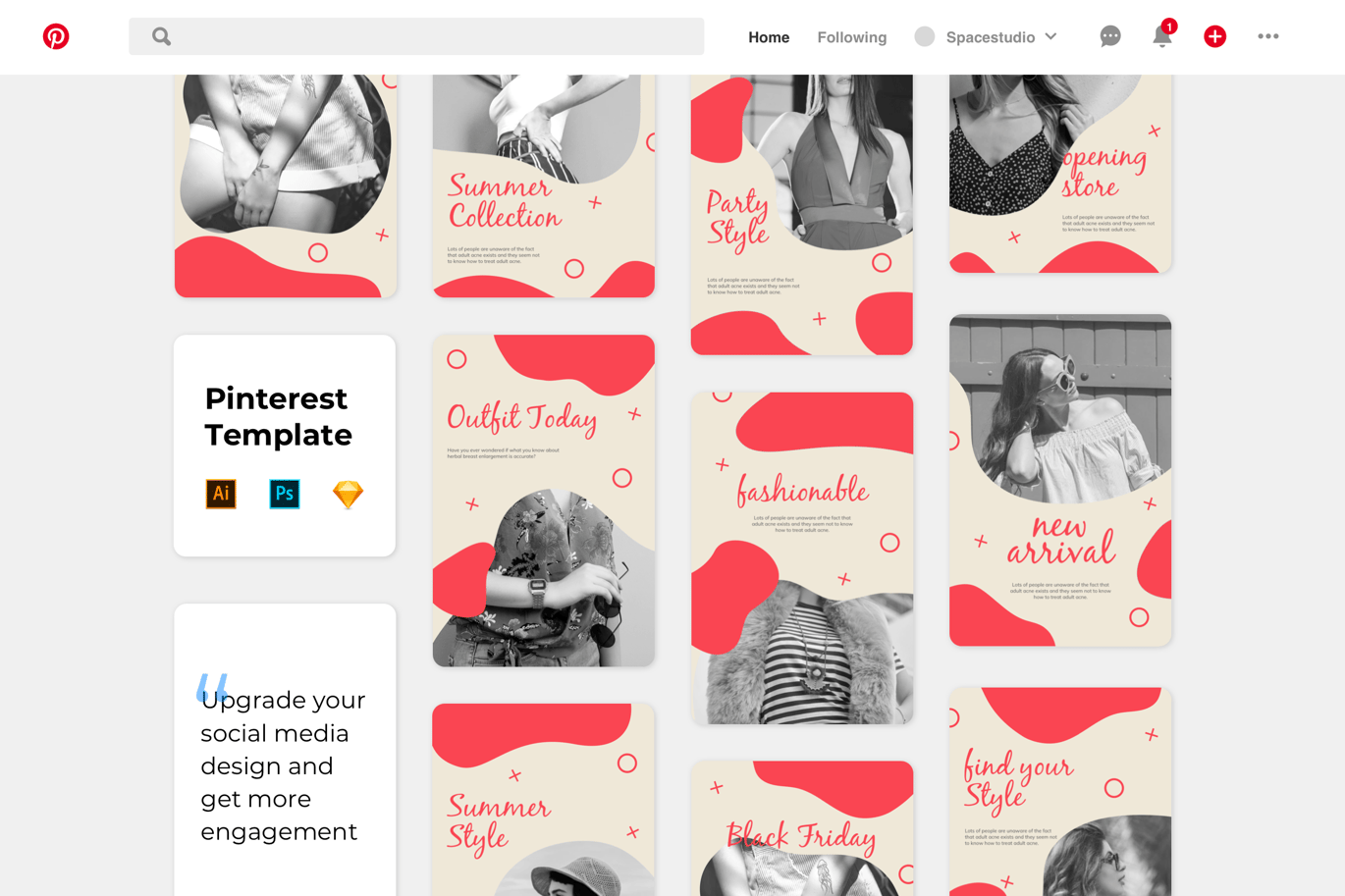This screenshot has width=1345, height=896.
Task: Click the Sketch diamond icon
Action: 349,494
